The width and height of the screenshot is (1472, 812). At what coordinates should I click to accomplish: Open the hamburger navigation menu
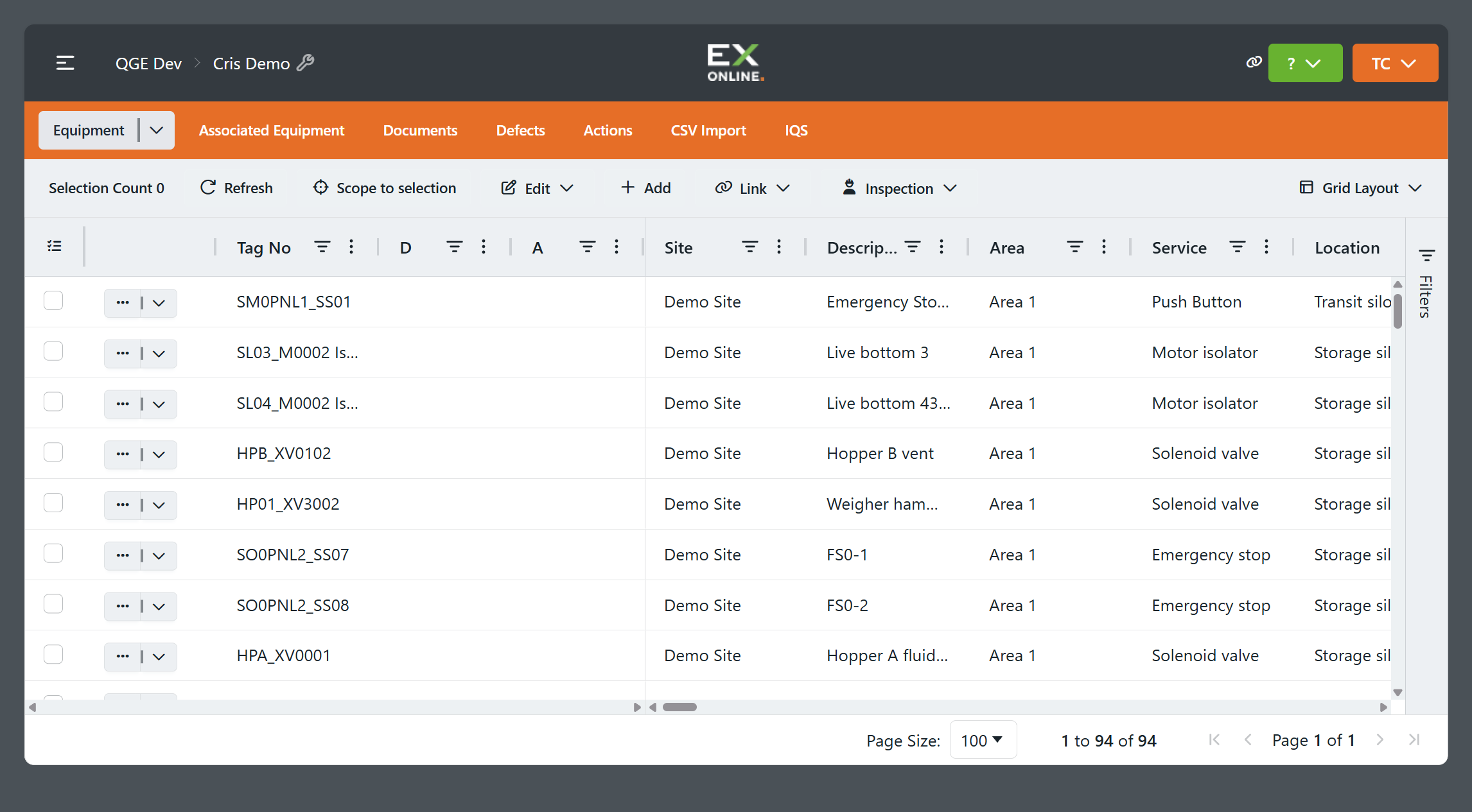point(66,63)
